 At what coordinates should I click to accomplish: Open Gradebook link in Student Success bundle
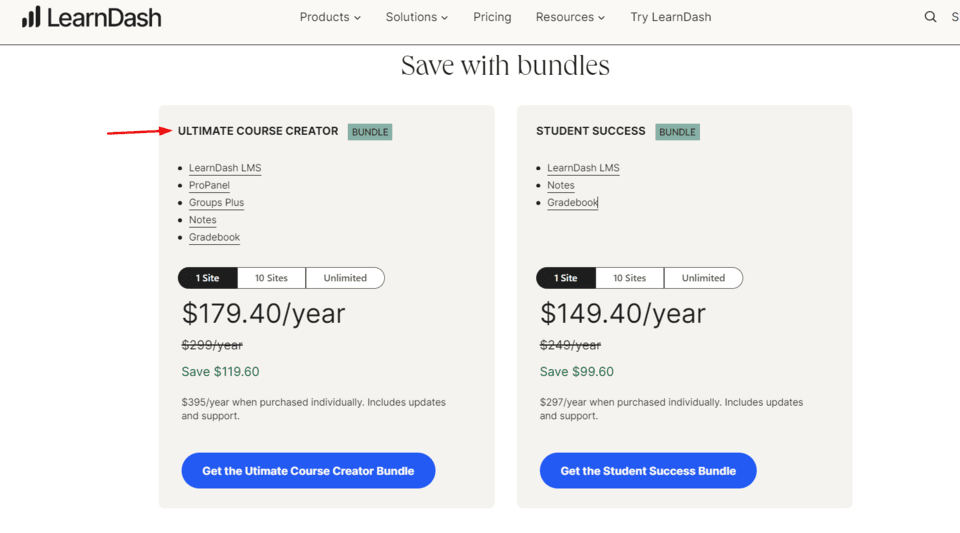point(572,202)
